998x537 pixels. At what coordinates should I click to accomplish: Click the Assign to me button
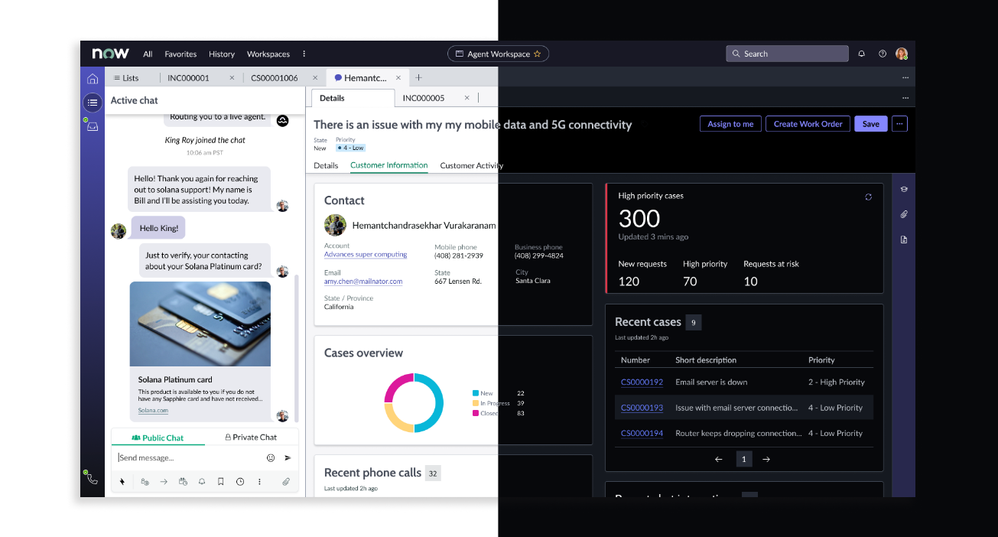730,124
